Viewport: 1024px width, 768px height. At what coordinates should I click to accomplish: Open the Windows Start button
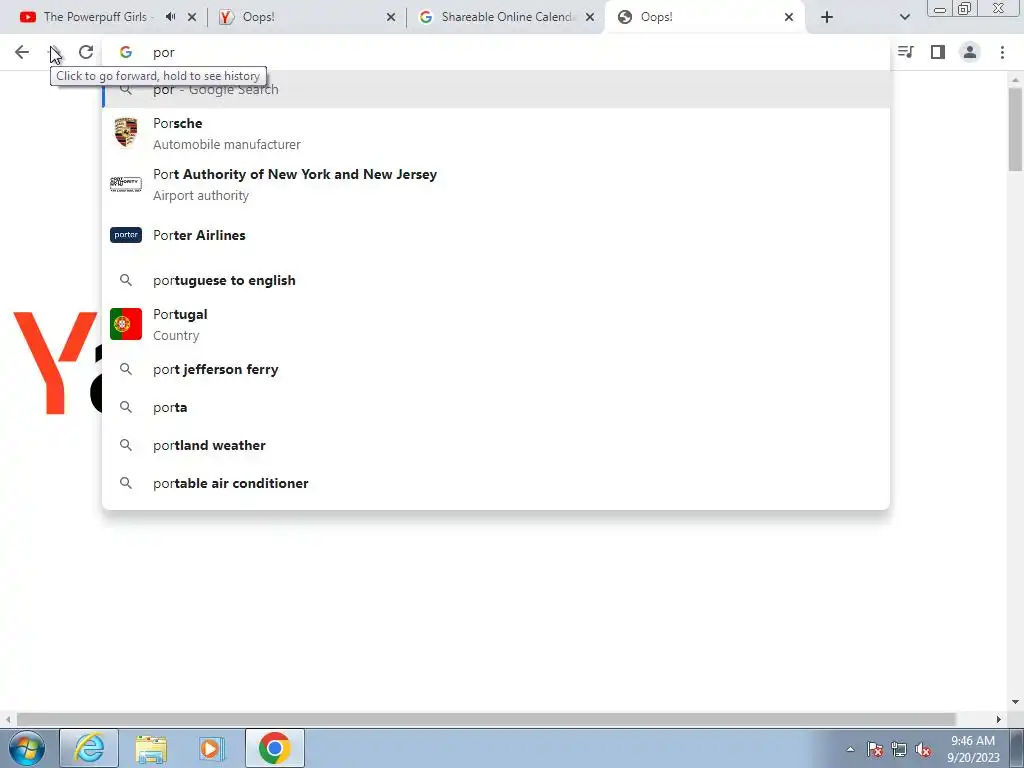point(27,748)
